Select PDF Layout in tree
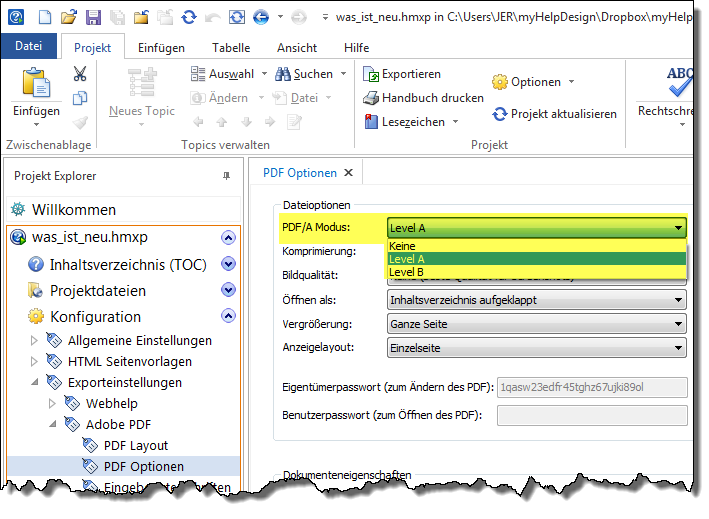The image size is (709, 519). point(136,445)
